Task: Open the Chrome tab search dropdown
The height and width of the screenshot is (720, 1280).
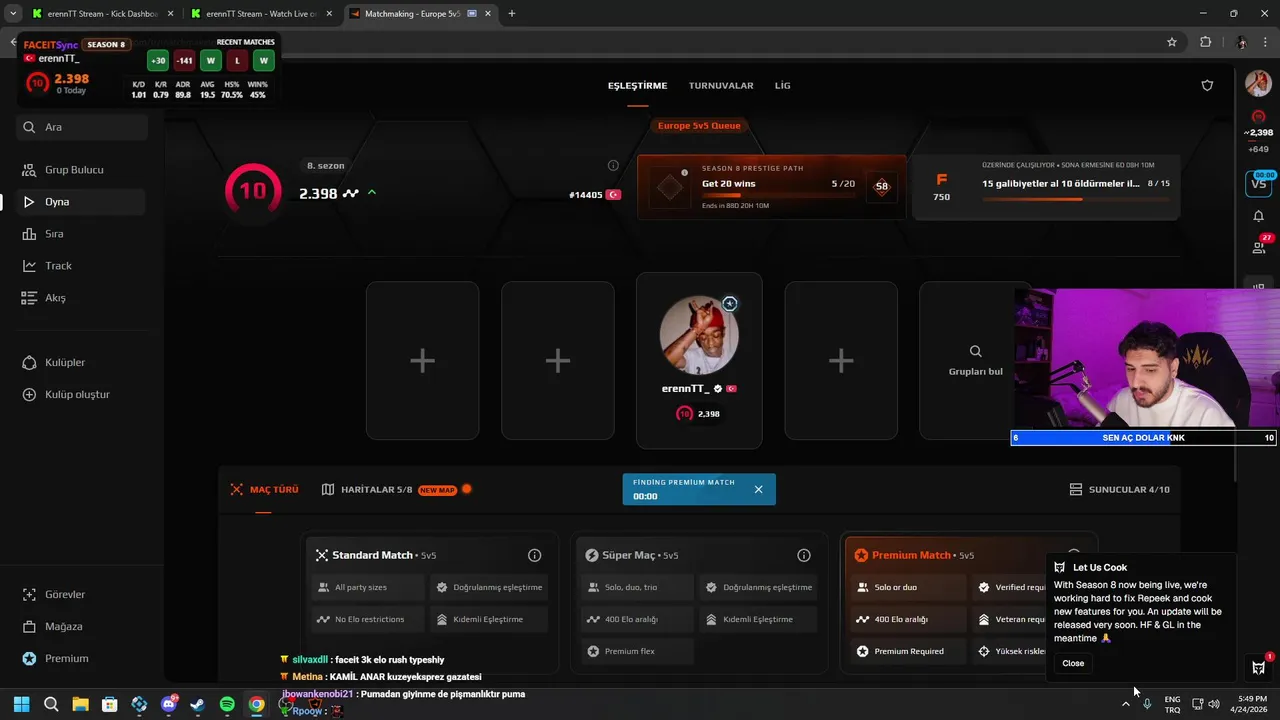Action: pyautogui.click(x=13, y=14)
